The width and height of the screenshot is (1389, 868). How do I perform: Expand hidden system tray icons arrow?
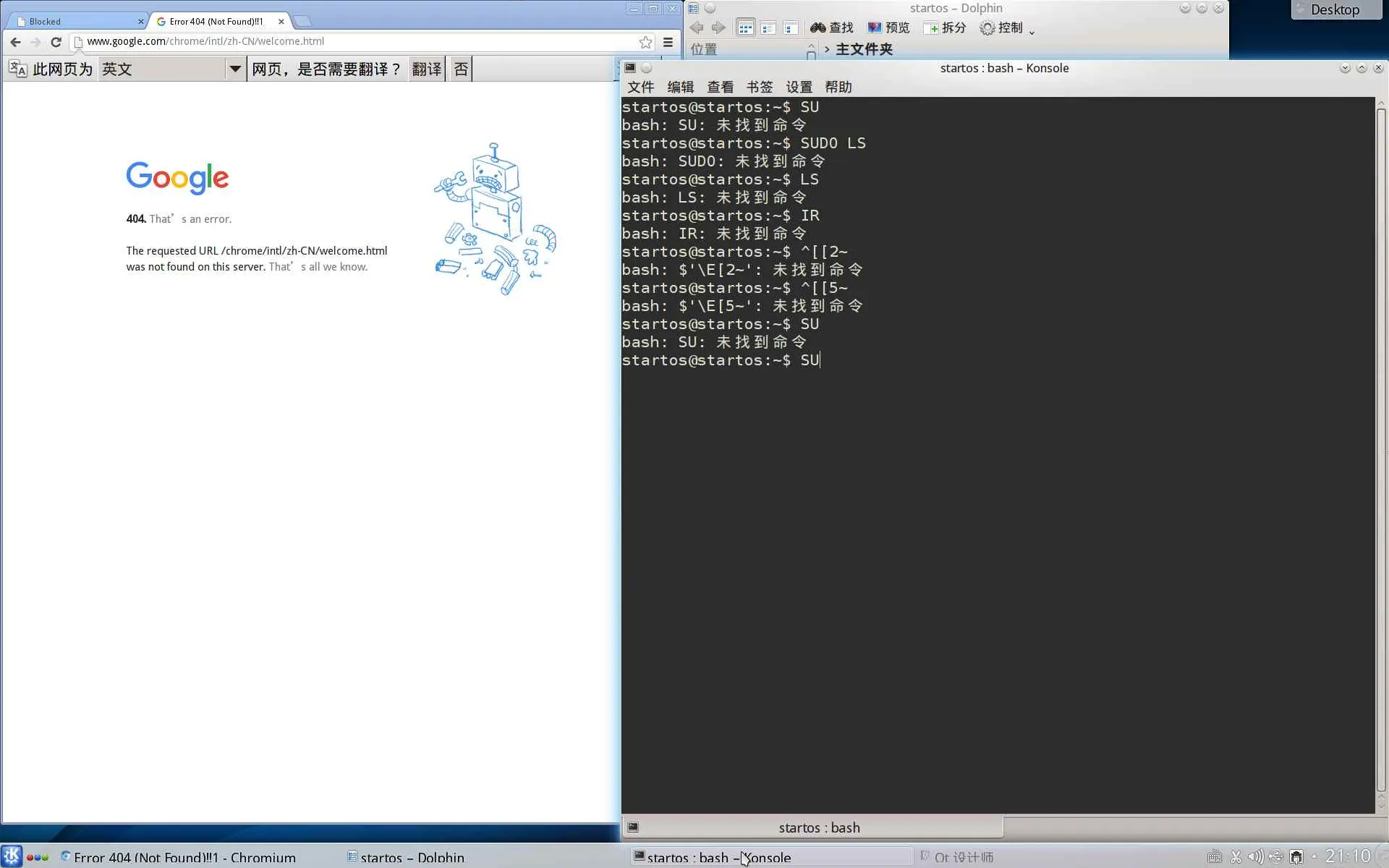[x=1314, y=856]
